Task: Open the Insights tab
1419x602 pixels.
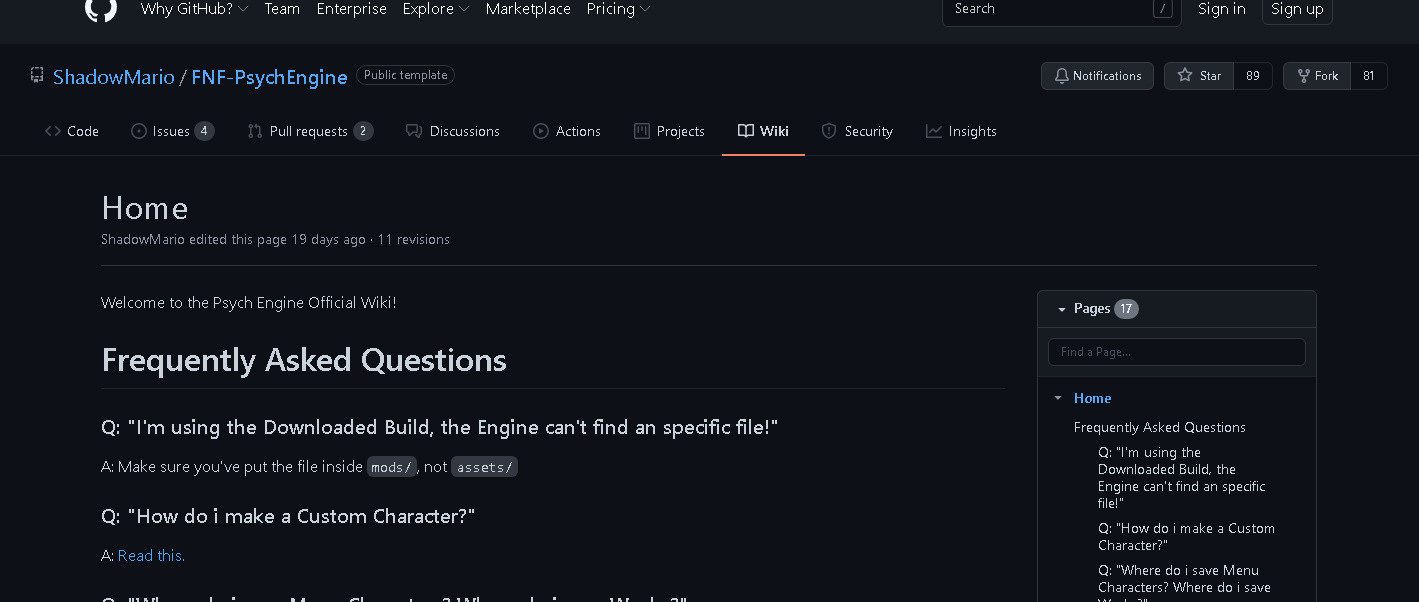Action: 961,131
